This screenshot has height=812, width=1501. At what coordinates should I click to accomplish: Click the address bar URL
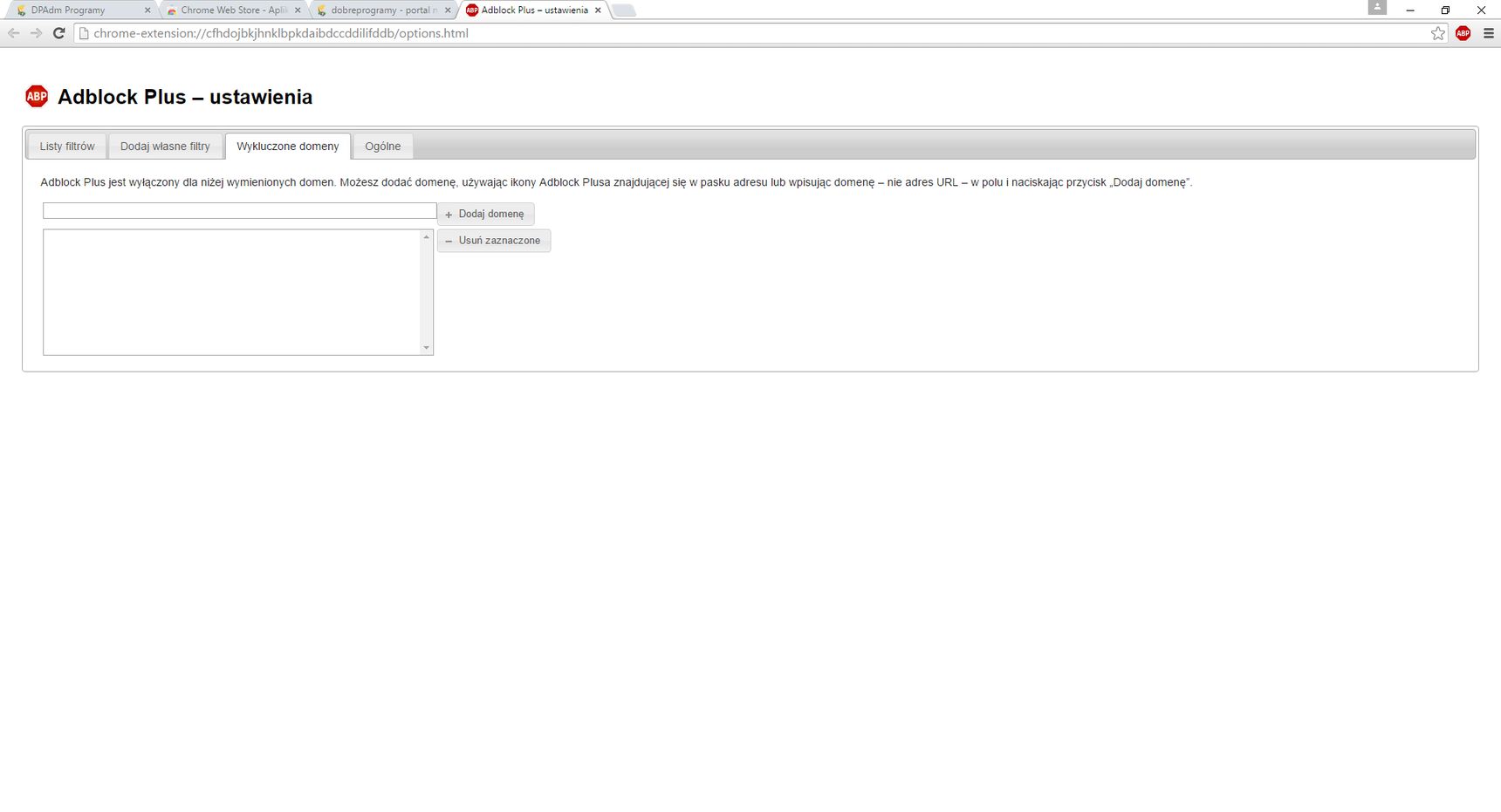pos(281,33)
